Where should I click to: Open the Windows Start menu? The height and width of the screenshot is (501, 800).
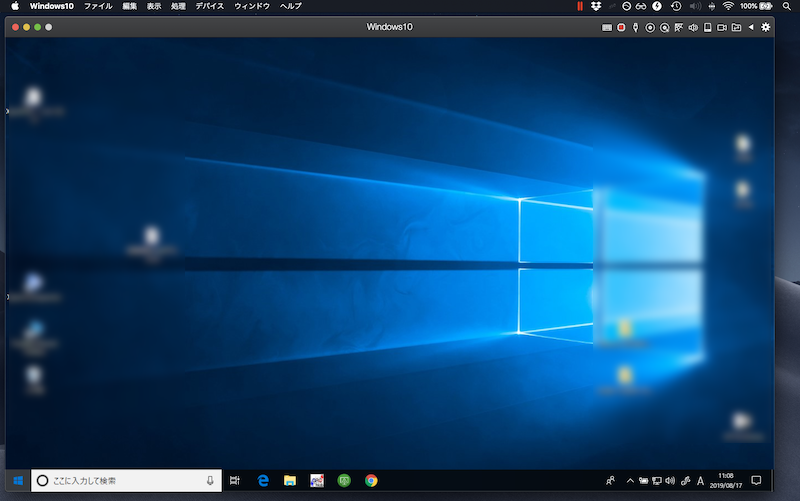tap(17, 480)
